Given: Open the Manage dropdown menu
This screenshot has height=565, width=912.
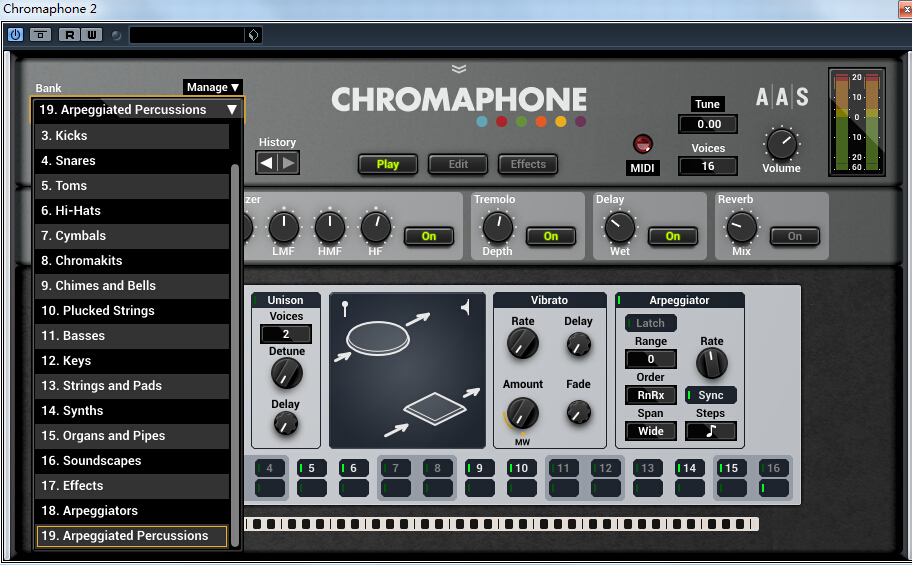Looking at the screenshot, I should coord(213,87).
